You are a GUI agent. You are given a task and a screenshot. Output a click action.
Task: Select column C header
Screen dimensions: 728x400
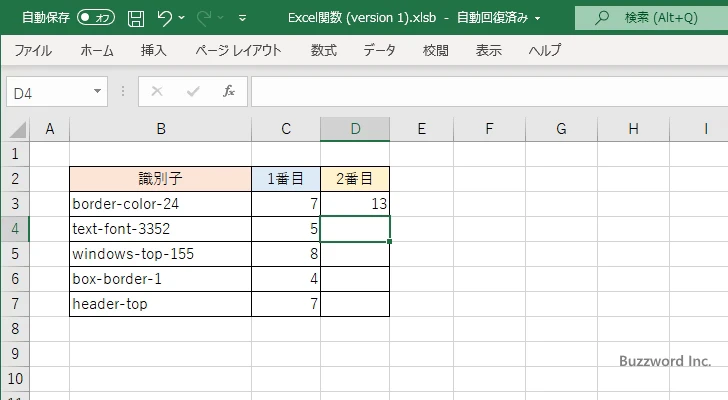tap(286, 129)
